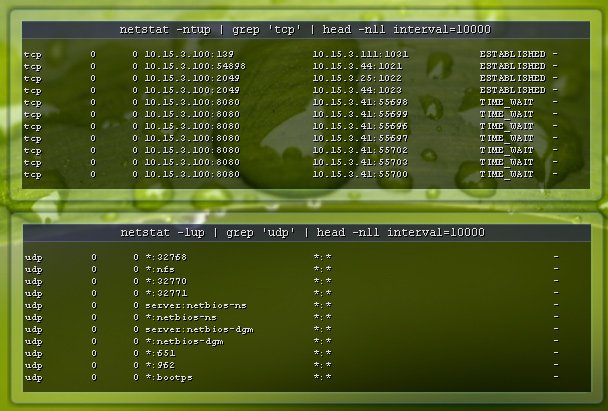This screenshot has width=608, height=411.
Task: Click foreign address 10.15.3.41:55700
Action: [360, 174]
